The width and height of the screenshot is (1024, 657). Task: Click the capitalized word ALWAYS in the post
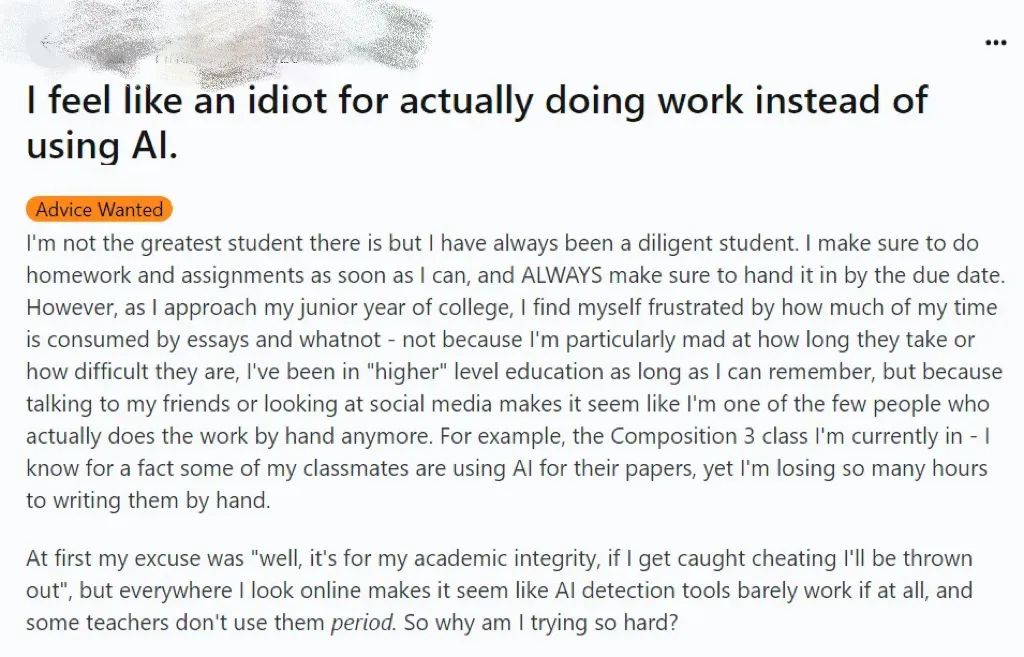(561, 275)
